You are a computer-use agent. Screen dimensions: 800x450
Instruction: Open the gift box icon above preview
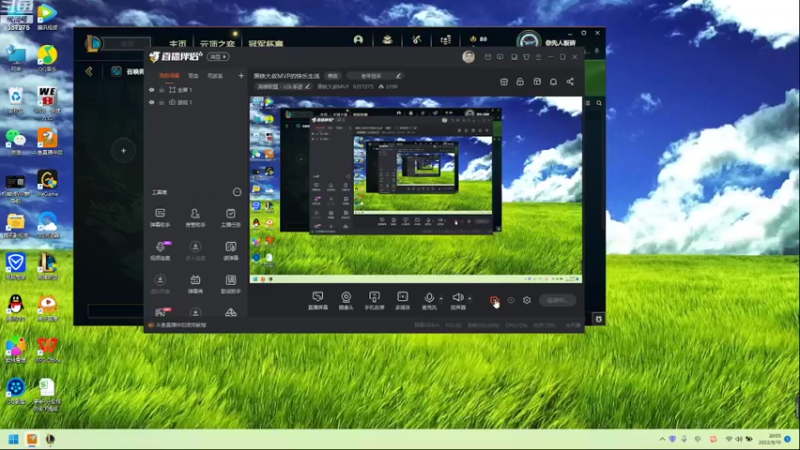click(x=504, y=82)
